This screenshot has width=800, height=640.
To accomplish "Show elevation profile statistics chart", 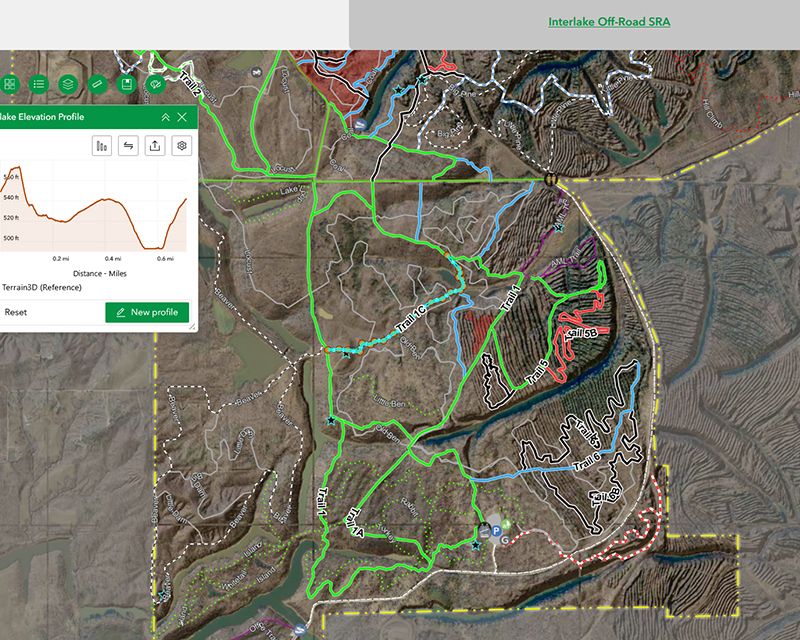I will coord(101,146).
